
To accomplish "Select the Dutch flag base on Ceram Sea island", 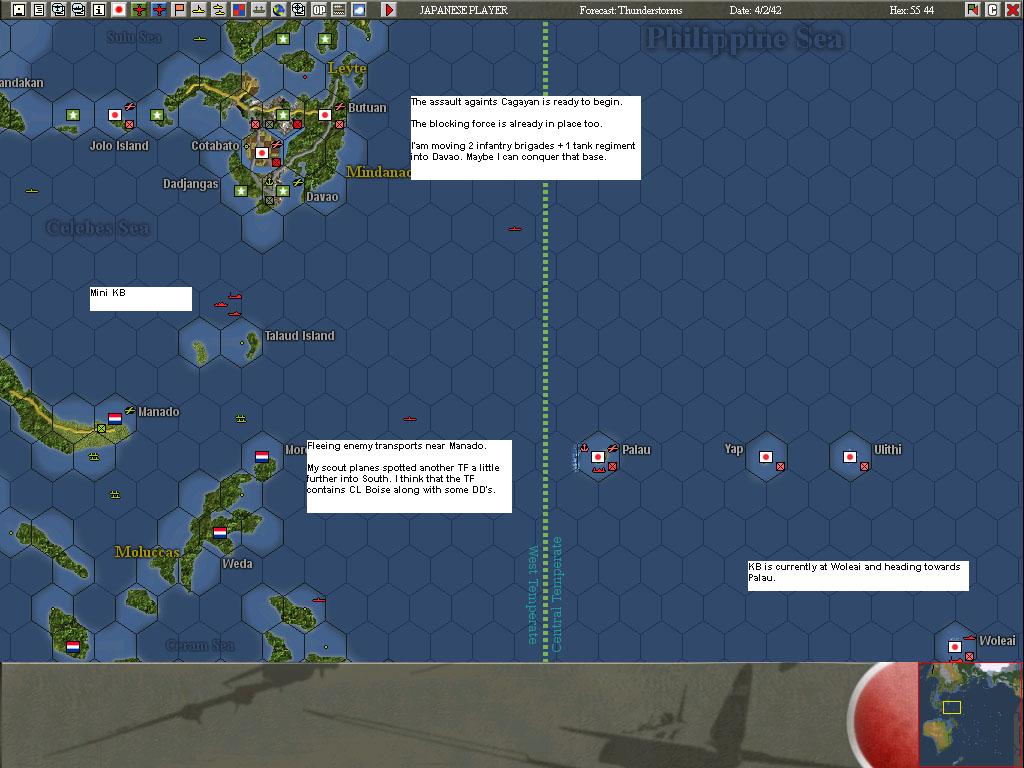I will (x=73, y=647).
